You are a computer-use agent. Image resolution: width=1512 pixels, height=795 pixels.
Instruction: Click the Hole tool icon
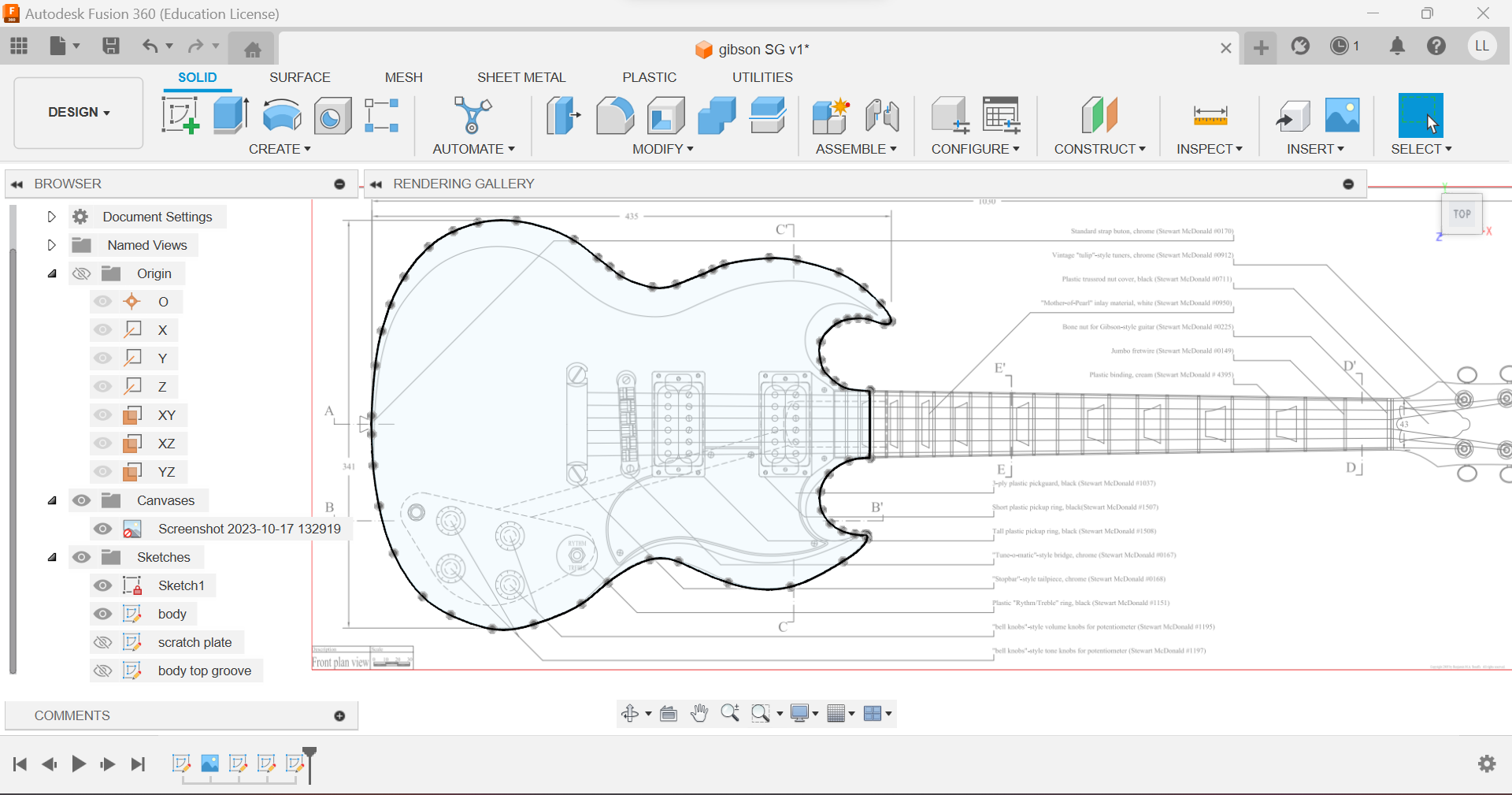coord(332,116)
